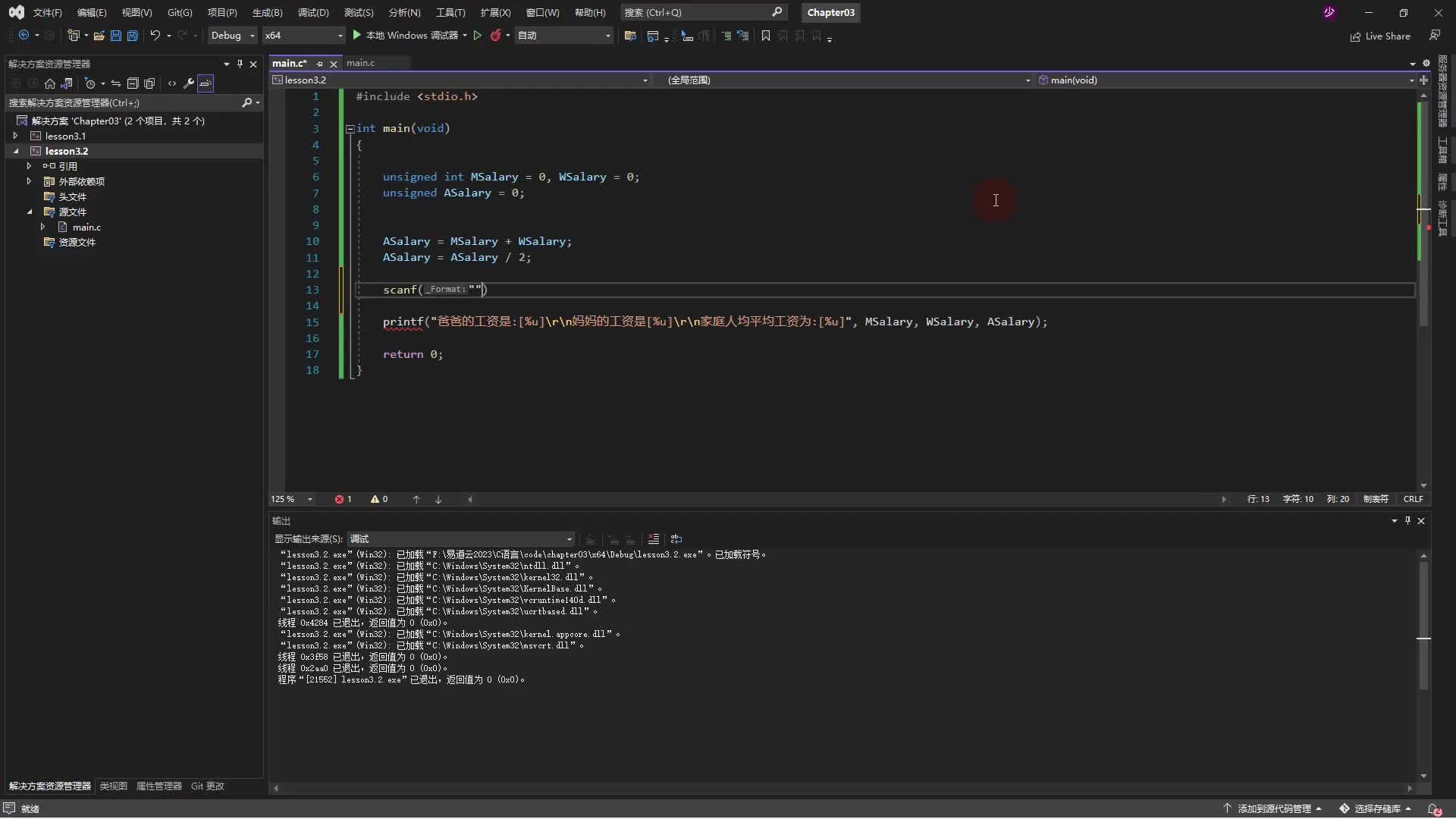
Task: Expand the 外部依赖项 node
Action: (29, 181)
